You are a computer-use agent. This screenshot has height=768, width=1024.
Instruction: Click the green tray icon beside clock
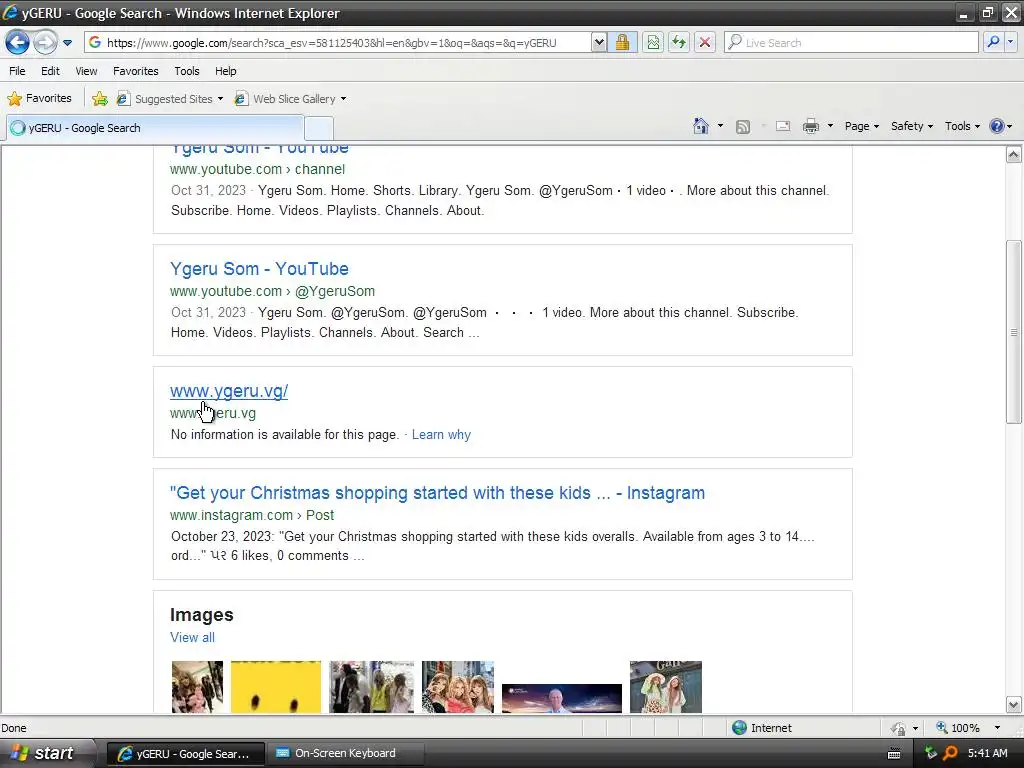pyautogui.click(x=931, y=754)
